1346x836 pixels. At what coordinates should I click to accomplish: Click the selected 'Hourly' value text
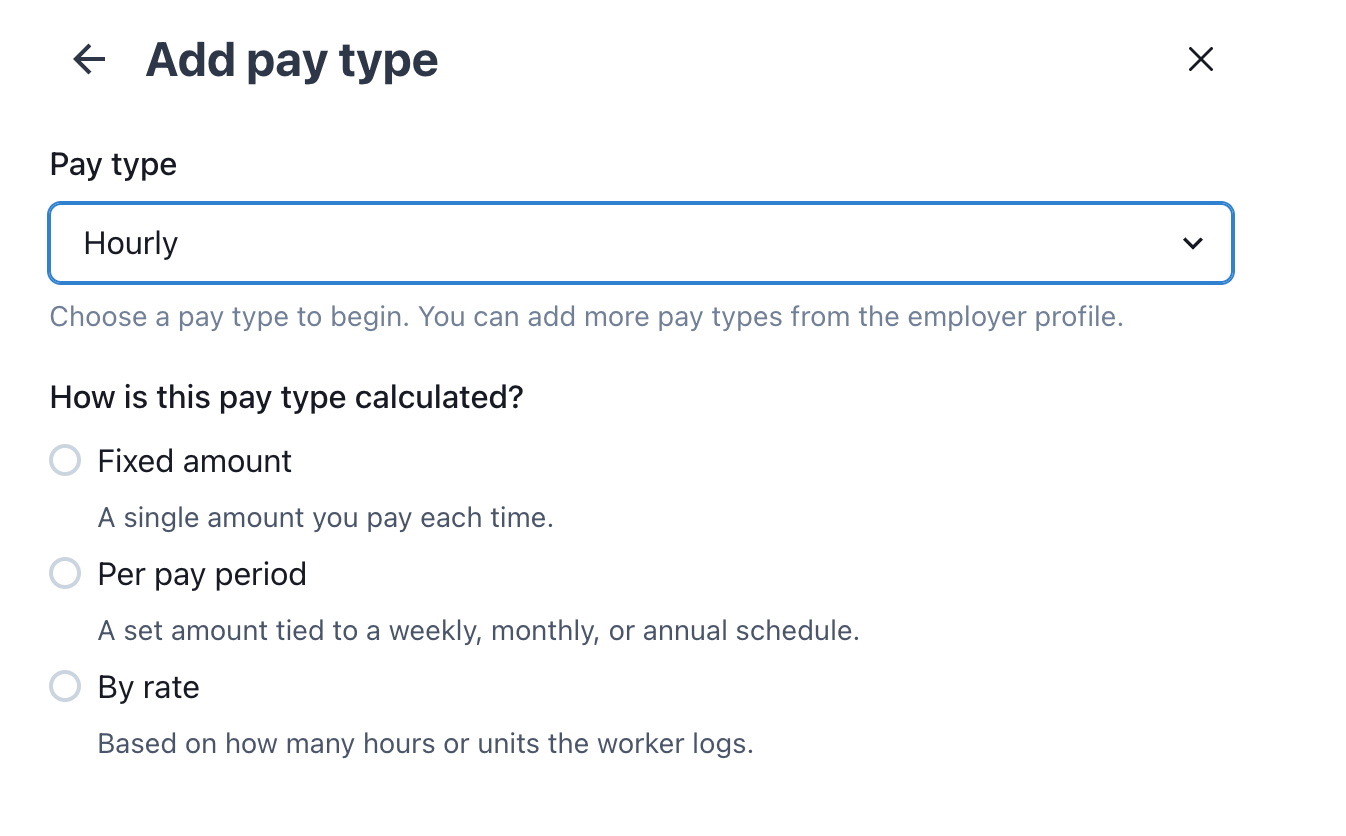(131, 243)
